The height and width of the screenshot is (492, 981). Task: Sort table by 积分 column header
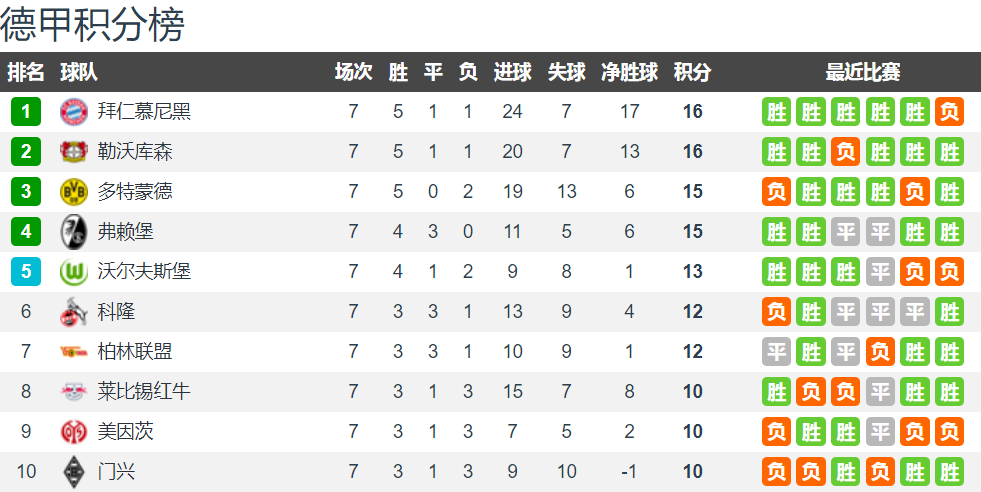pos(692,72)
